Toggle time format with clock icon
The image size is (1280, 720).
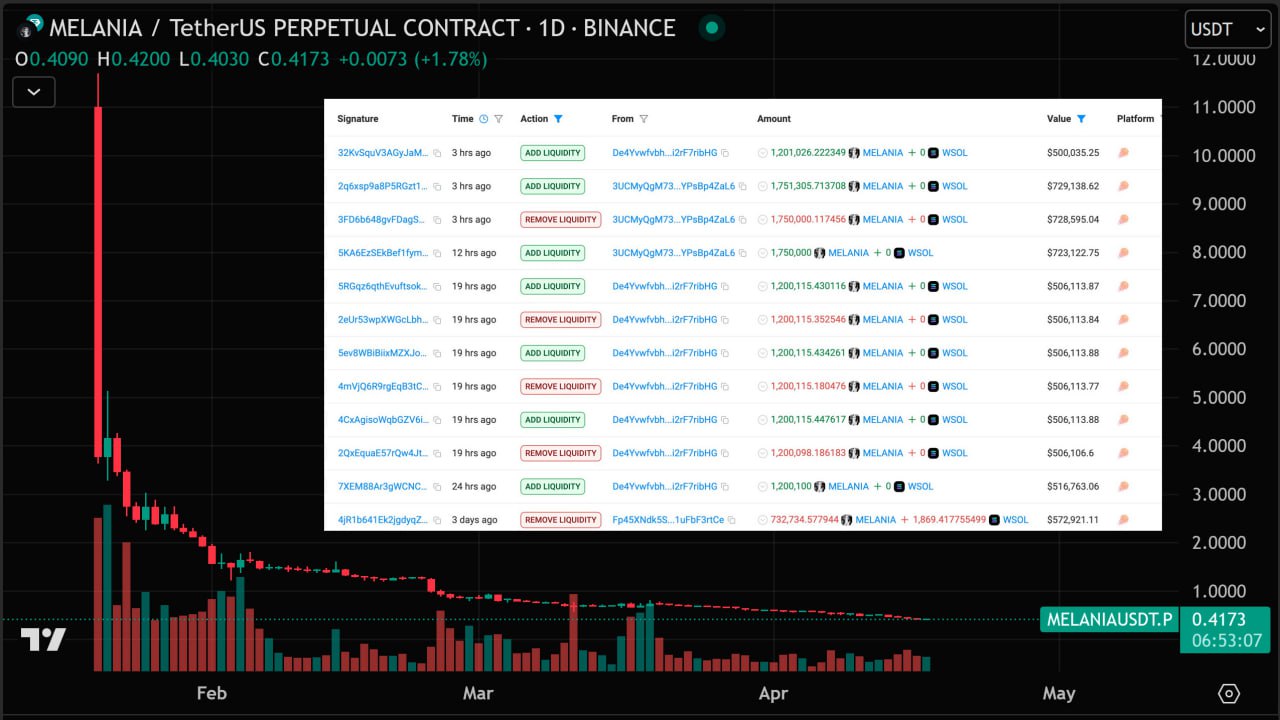pyautogui.click(x=483, y=119)
